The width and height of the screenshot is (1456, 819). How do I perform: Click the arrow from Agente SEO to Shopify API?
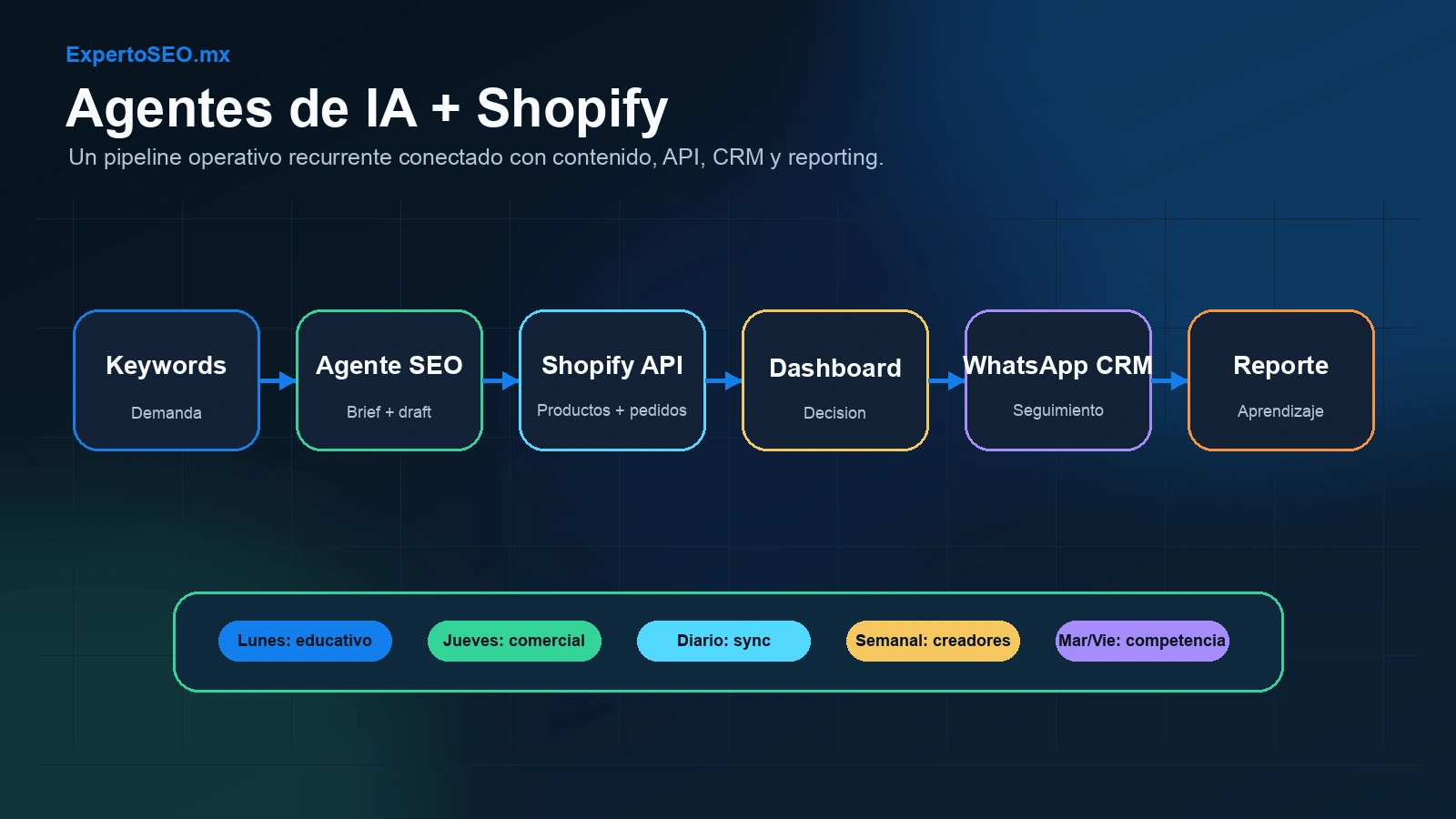coord(501,380)
